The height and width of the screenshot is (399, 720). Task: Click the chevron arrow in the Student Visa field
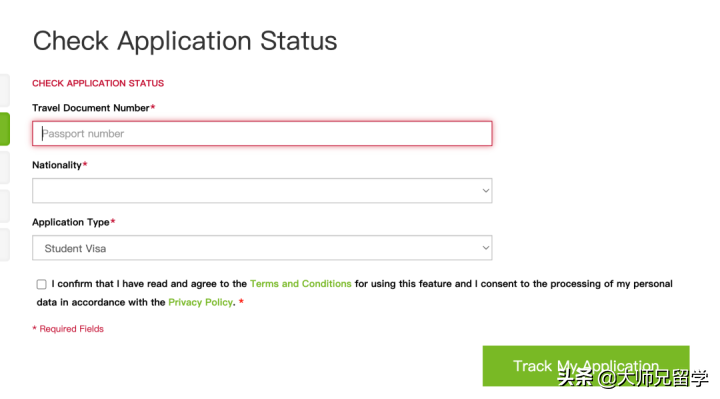point(485,248)
